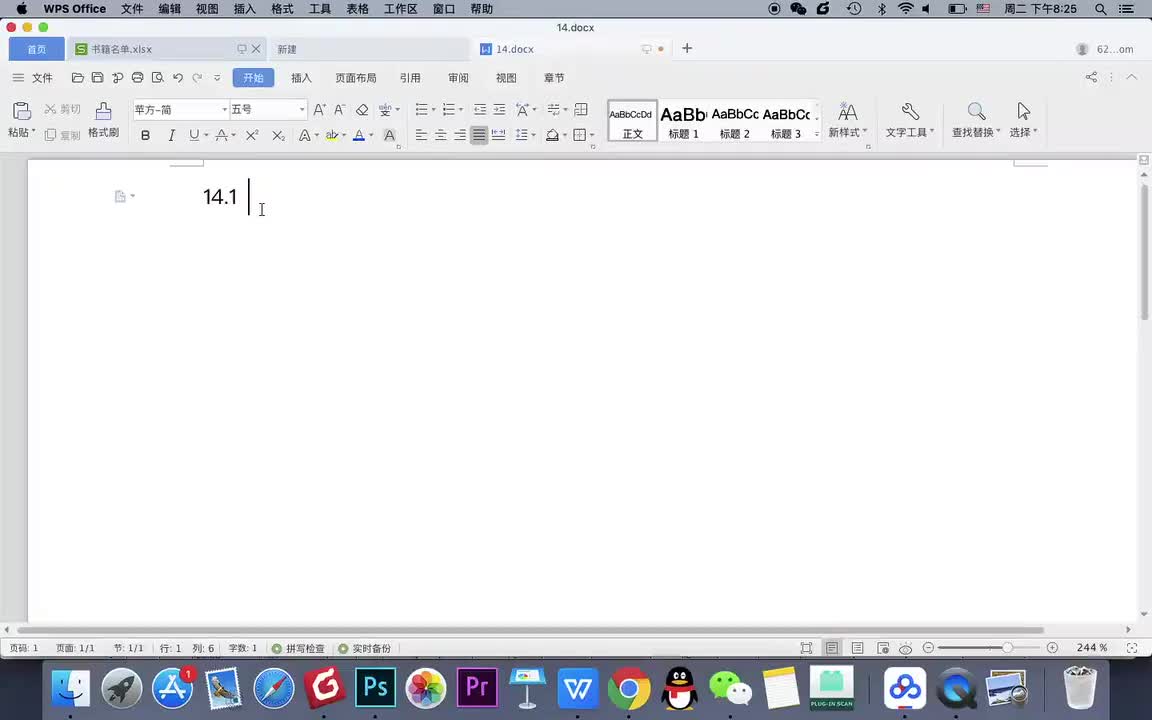Image resolution: width=1152 pixels, height=720 pixels.
Task: Increase font size with the A+ icon
Action: (319, 109)
